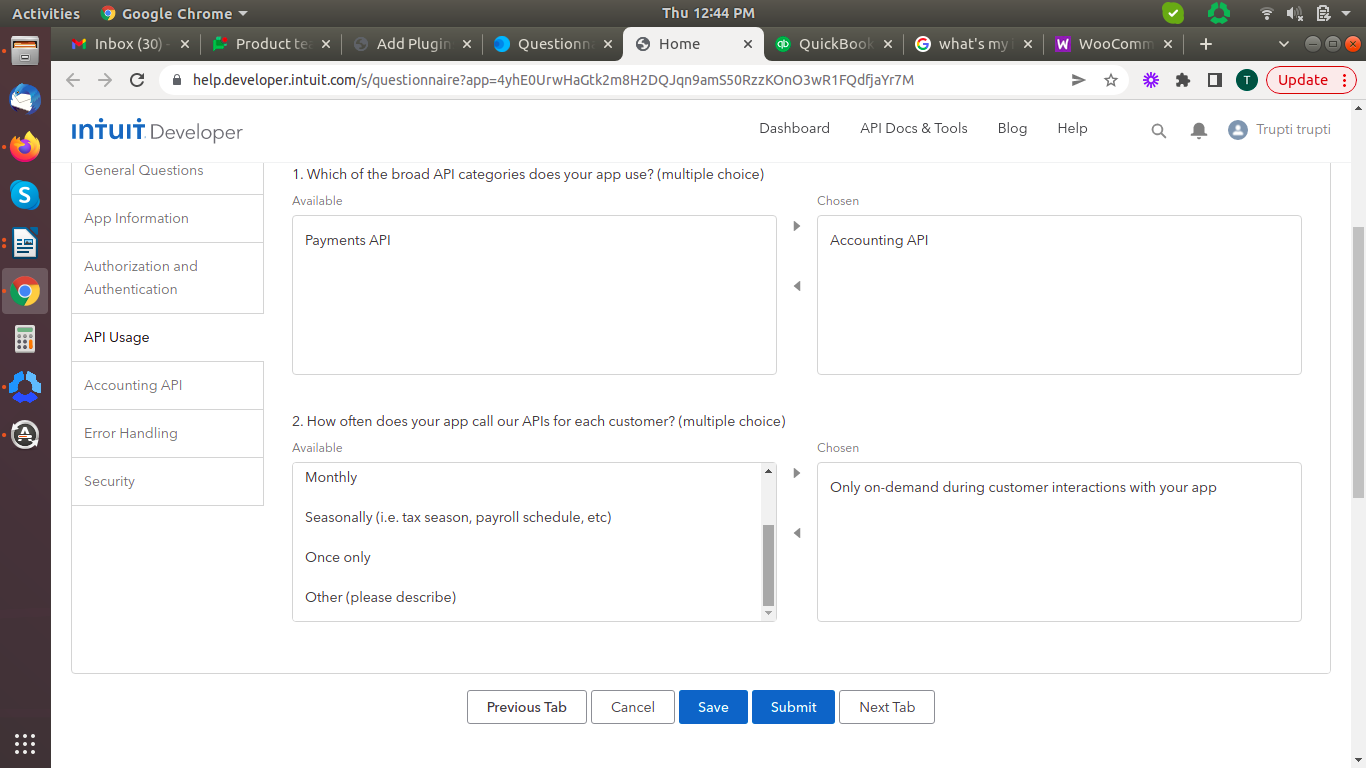
Task: Open the notifications bell icon
Action: [1198, 130]
